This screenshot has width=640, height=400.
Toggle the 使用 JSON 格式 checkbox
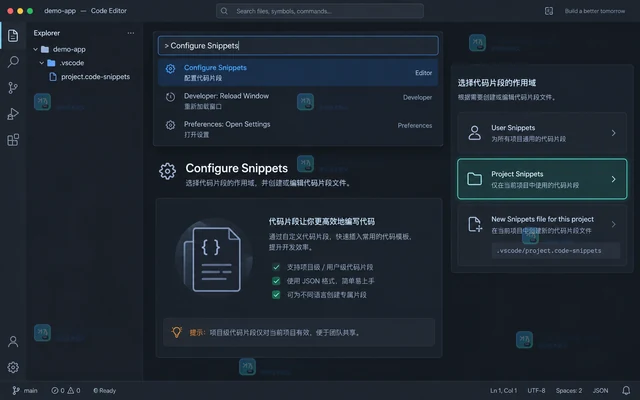click(x=276, y=281)
